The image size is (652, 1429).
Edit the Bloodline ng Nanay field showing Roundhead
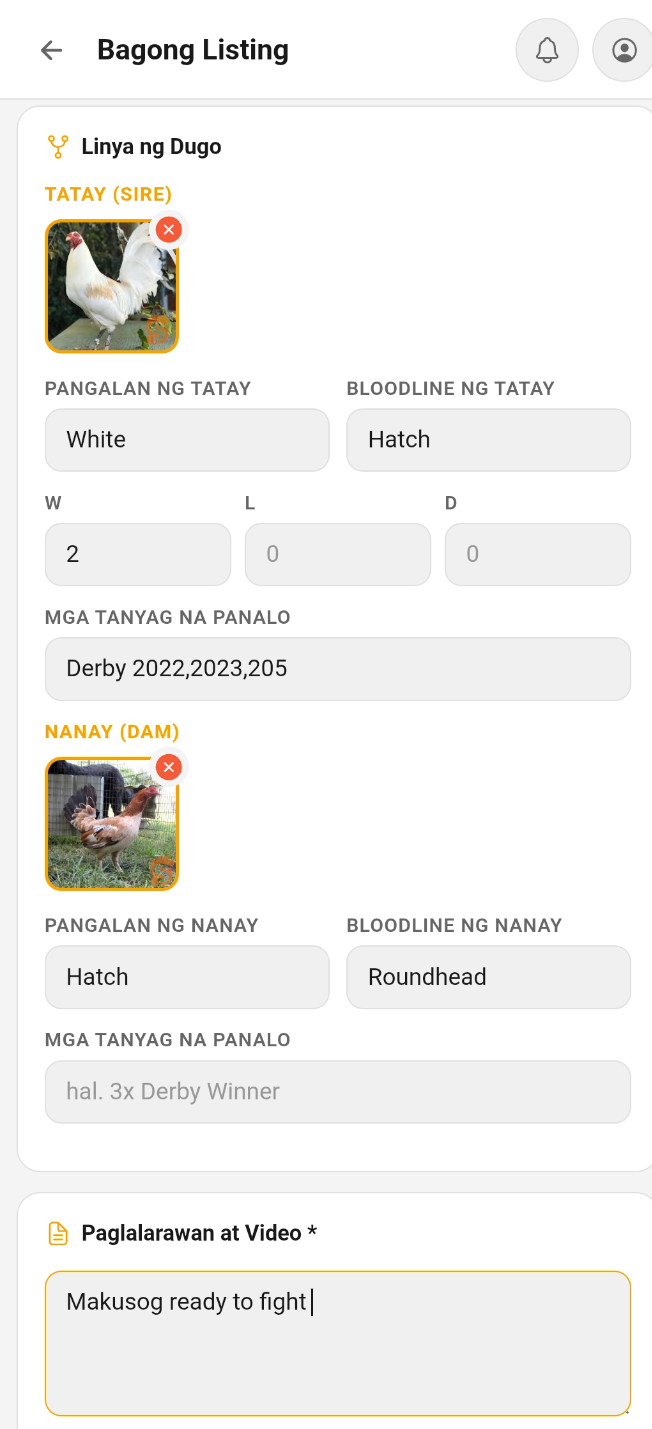click(x=488, y=977)
